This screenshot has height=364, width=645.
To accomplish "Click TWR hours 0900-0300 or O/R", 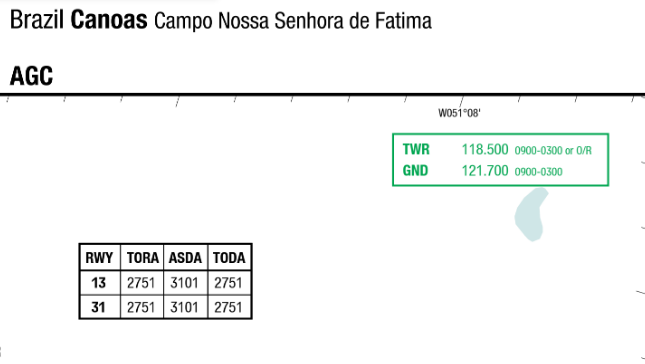I will (x=553, y=151).
